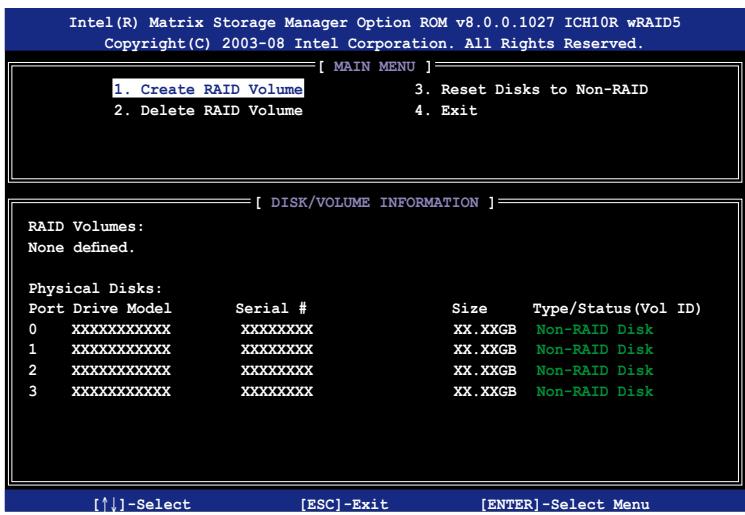Click the 'Size' column header
The height and width of the screenshot is (515, 745).
tap(469, 308)
